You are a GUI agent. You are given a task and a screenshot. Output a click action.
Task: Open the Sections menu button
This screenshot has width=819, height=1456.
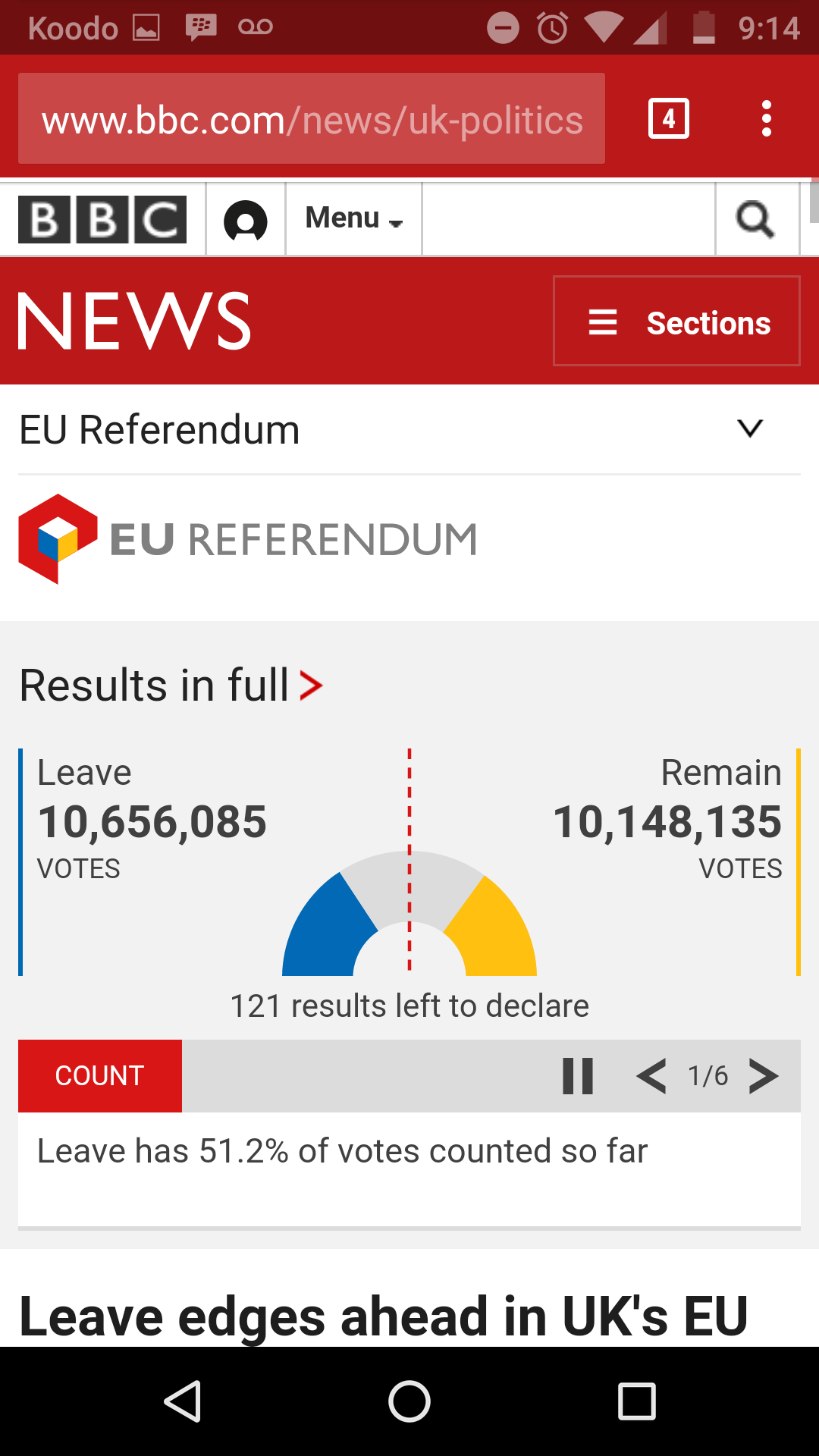(x=676, y=321)
